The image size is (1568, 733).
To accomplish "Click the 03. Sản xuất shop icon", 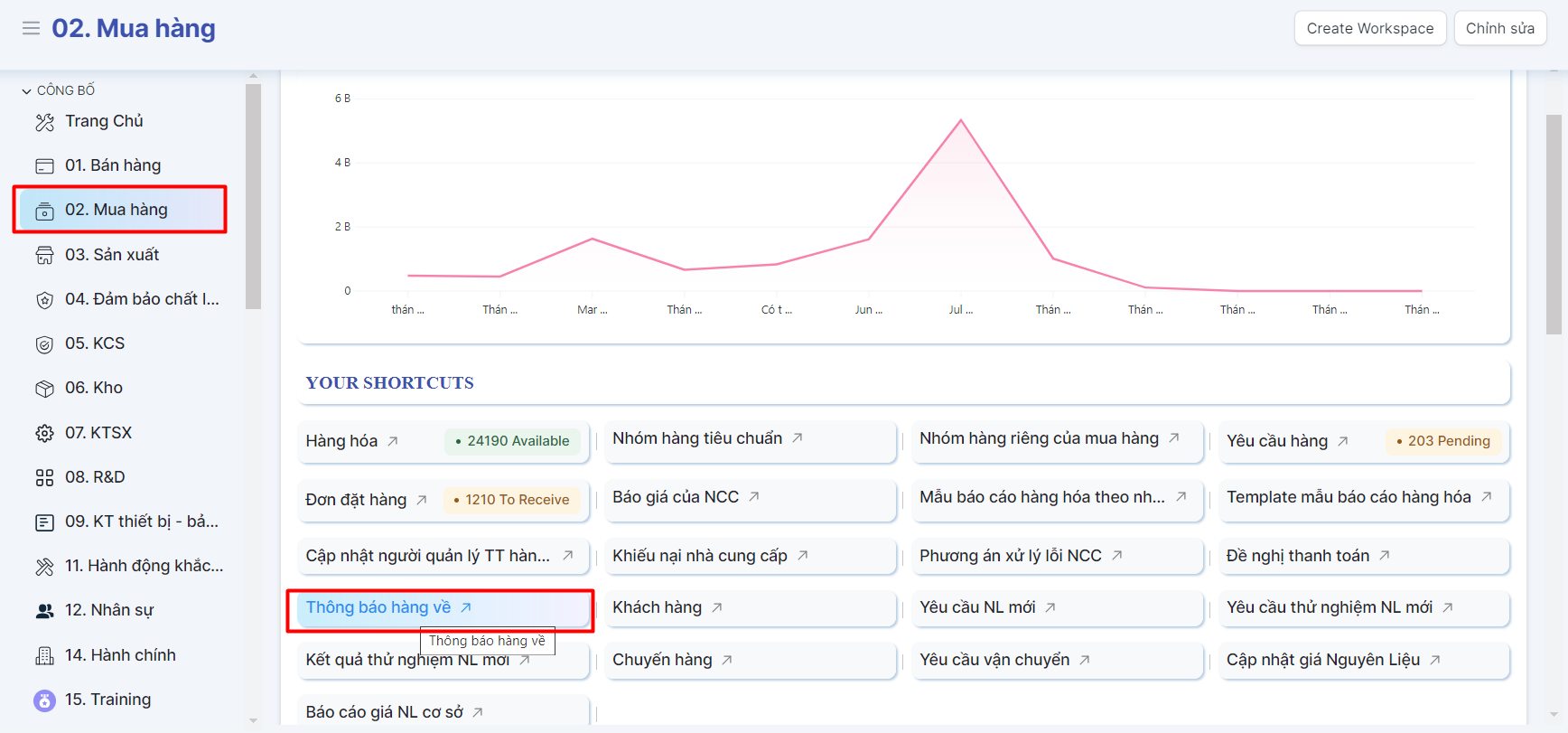I will click(44, 256).
